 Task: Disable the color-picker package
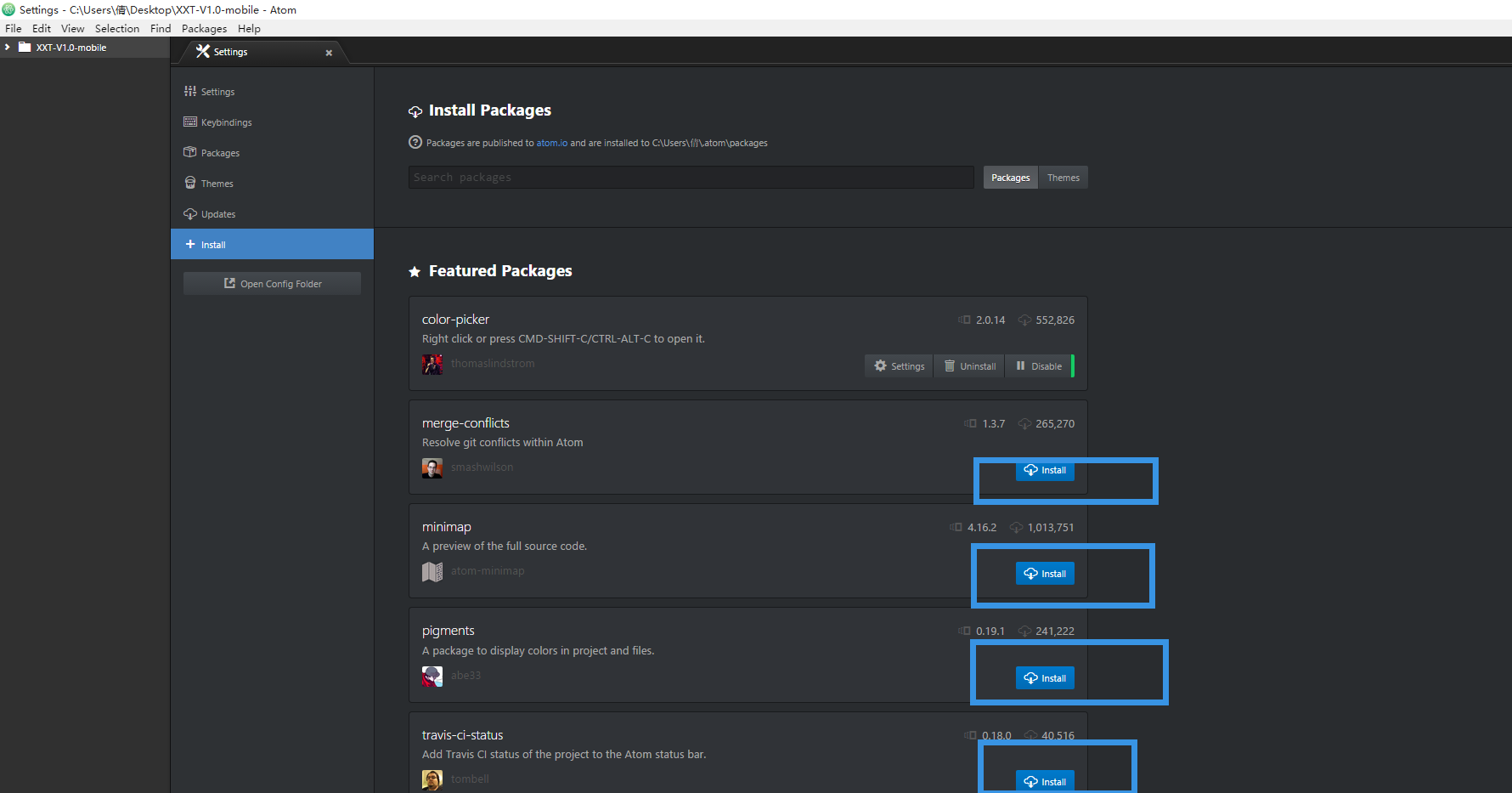(x=1039, y=365)
